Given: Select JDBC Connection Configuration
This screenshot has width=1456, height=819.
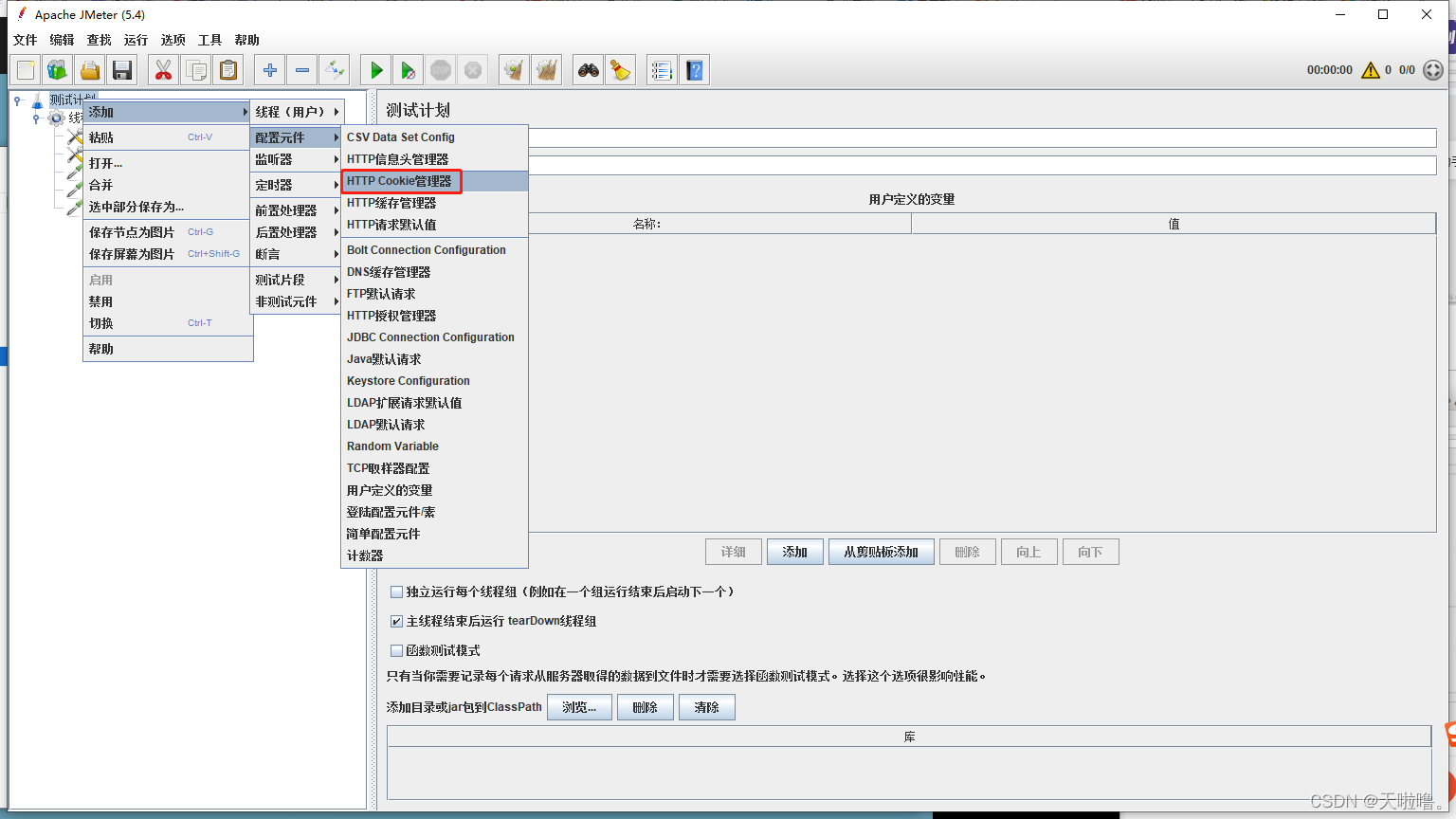Looking at the screenshot, I should point(434,337).
